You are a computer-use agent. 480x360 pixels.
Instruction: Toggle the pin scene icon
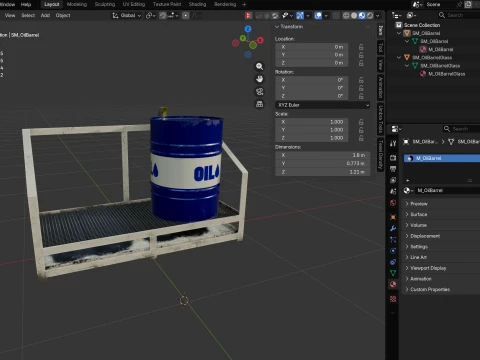(459, 4)
